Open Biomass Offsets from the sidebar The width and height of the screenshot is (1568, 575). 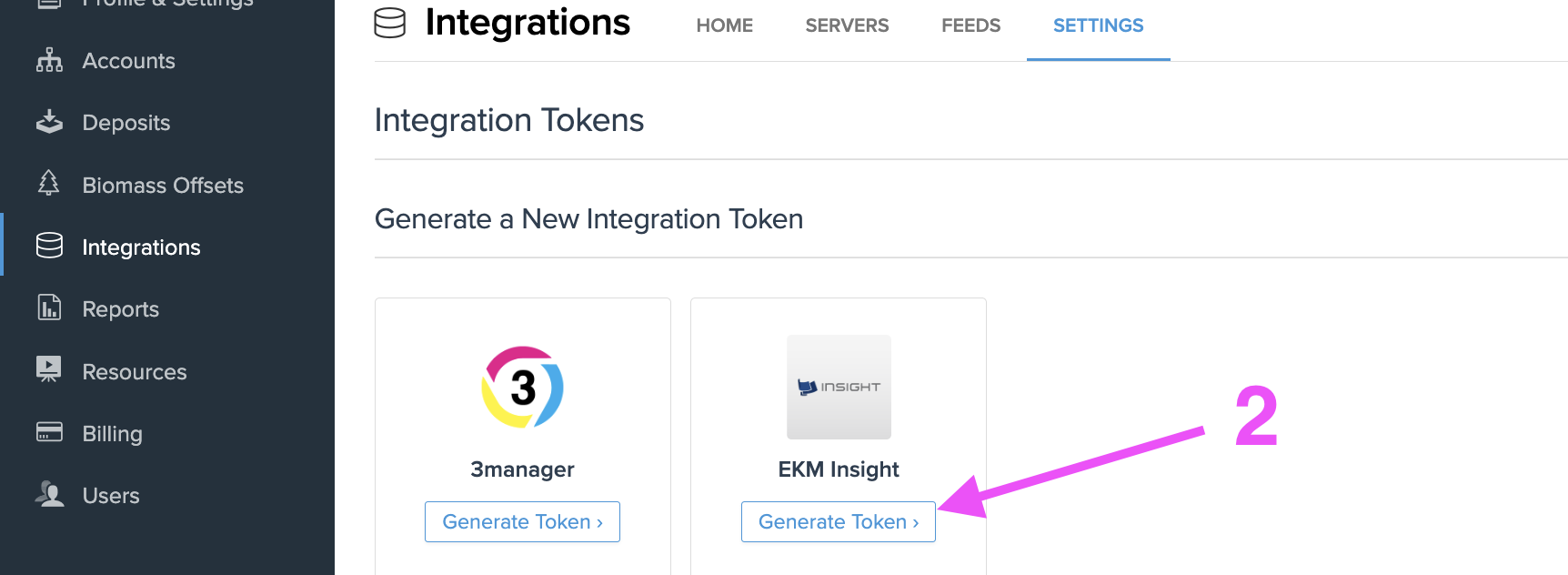[x=163, y=186]
